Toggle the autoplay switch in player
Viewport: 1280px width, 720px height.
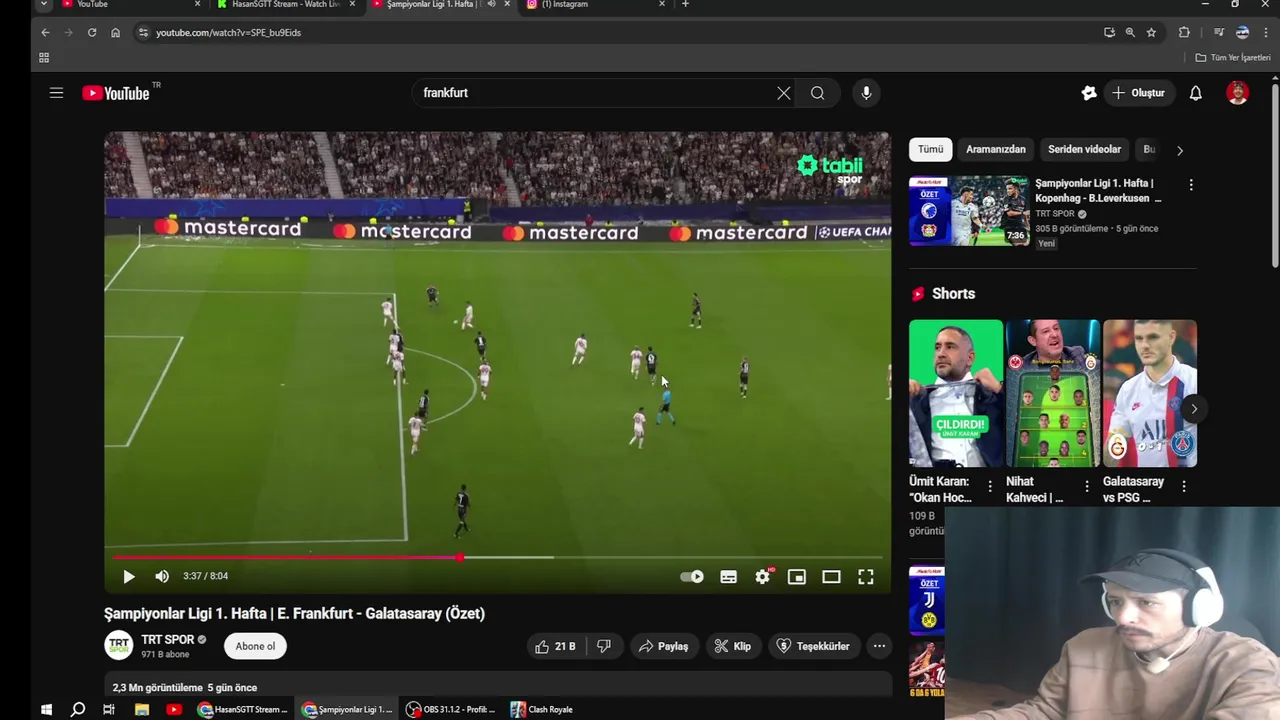[x=692, y=576]
